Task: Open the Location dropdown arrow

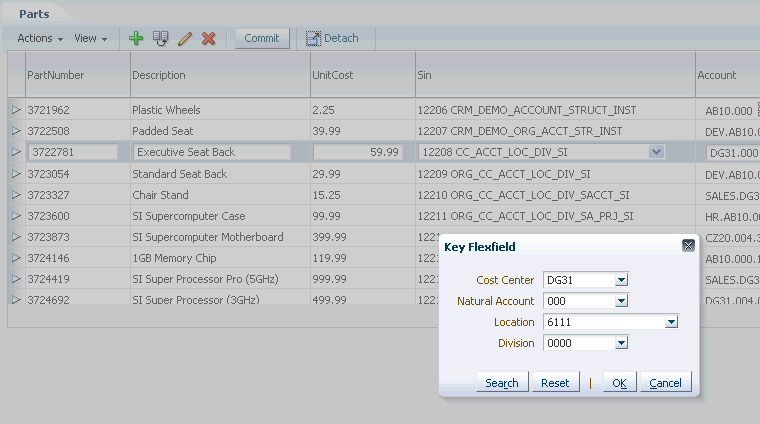Action: 671,322
